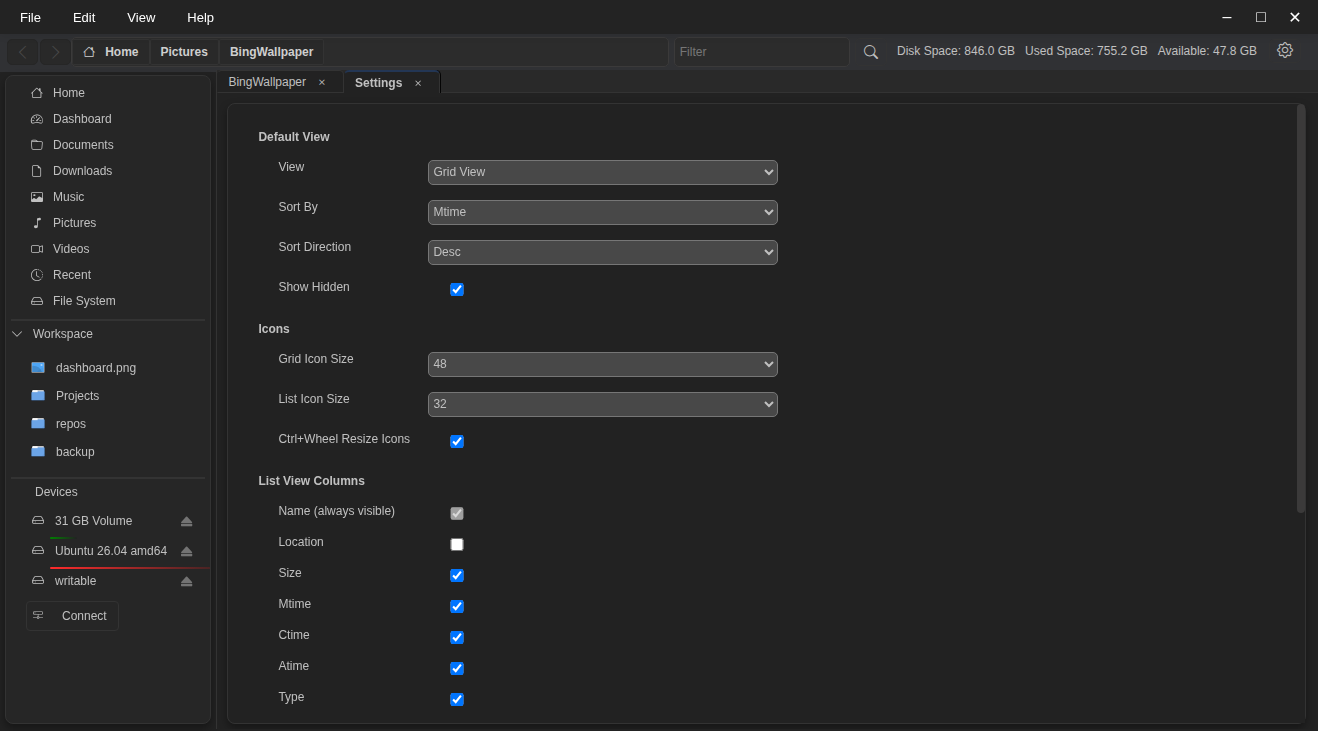The image size is (1318, 731).
Task: Disable the Type column checkbox
Action: (457, 699)
